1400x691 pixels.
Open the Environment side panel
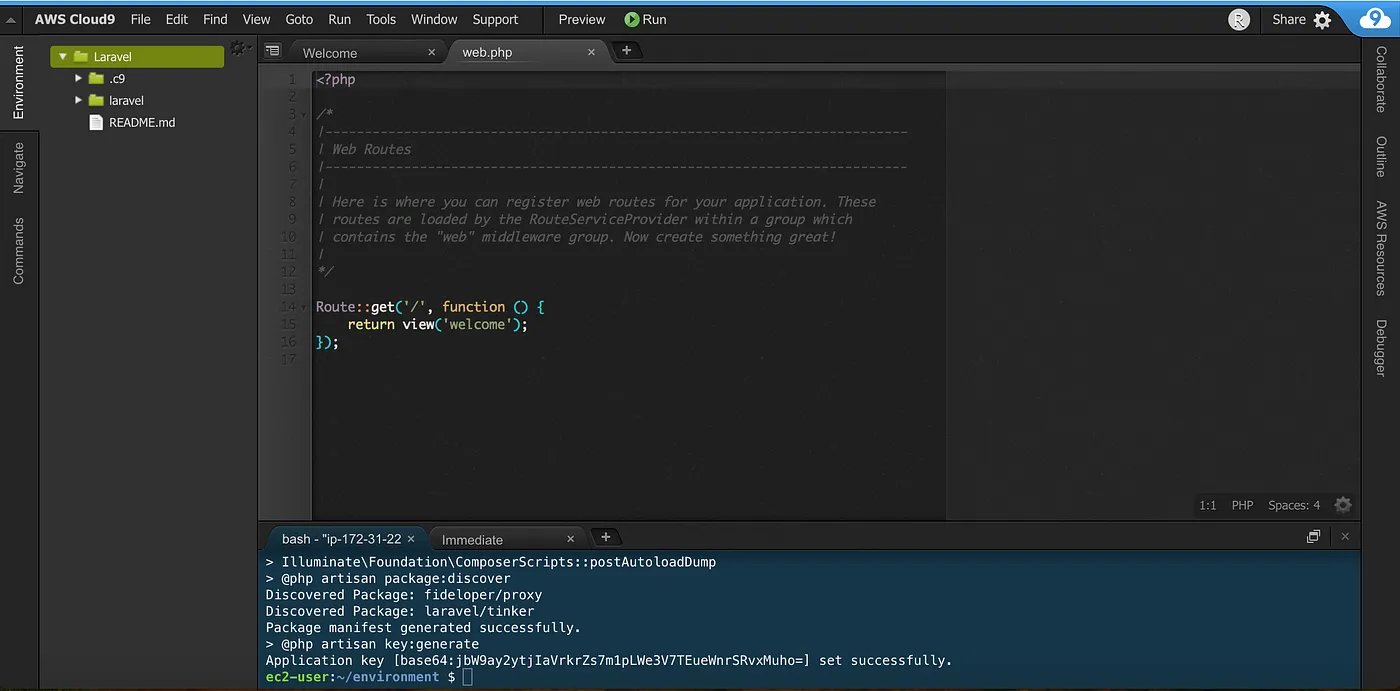(18, 82)
